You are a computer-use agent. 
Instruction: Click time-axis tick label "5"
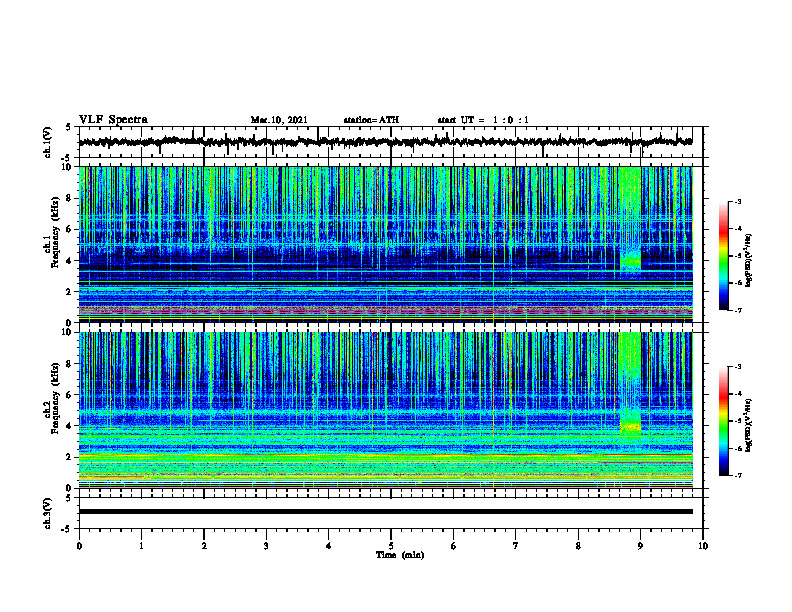pos(391,546)
